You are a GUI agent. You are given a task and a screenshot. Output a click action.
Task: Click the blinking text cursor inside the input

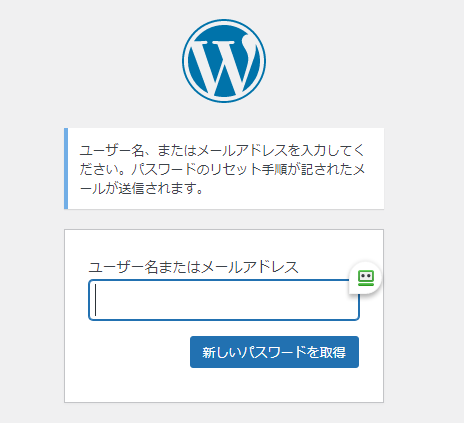click(x=96, y=300)
